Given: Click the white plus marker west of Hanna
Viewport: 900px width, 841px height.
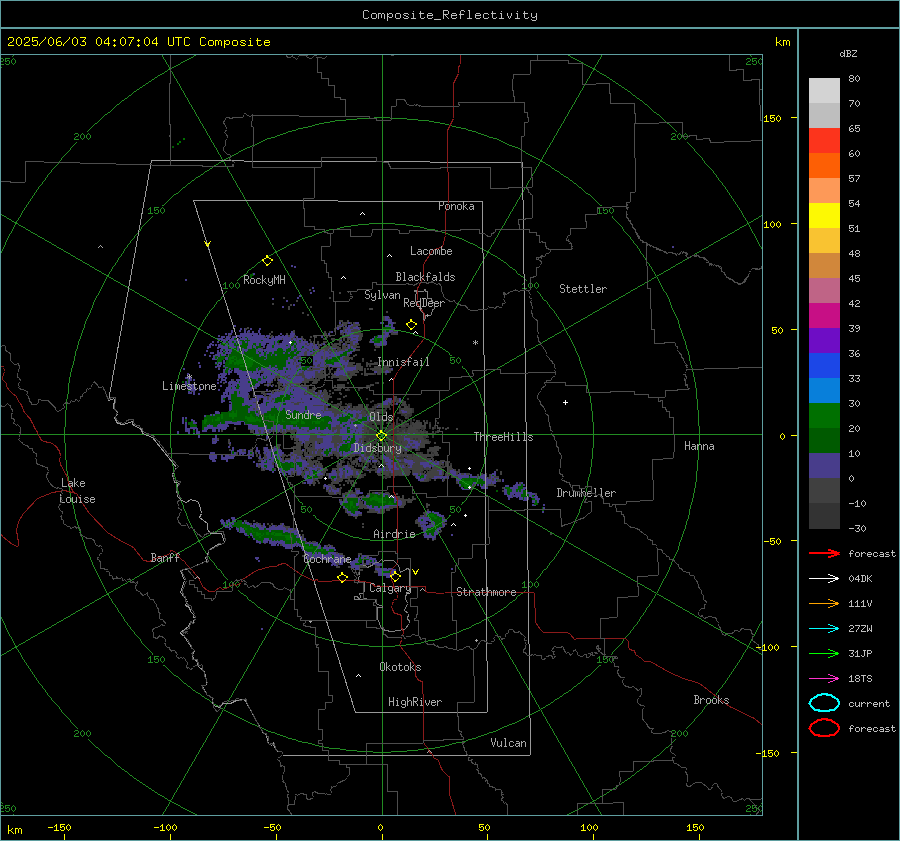Looking at the screenshot, I should 565,402.
